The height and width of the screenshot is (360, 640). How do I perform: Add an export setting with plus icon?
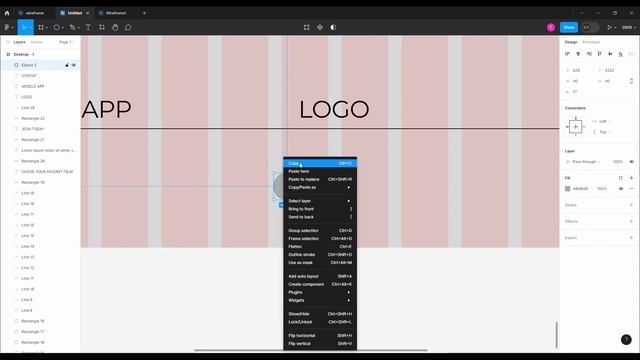(x=631, y=238)
